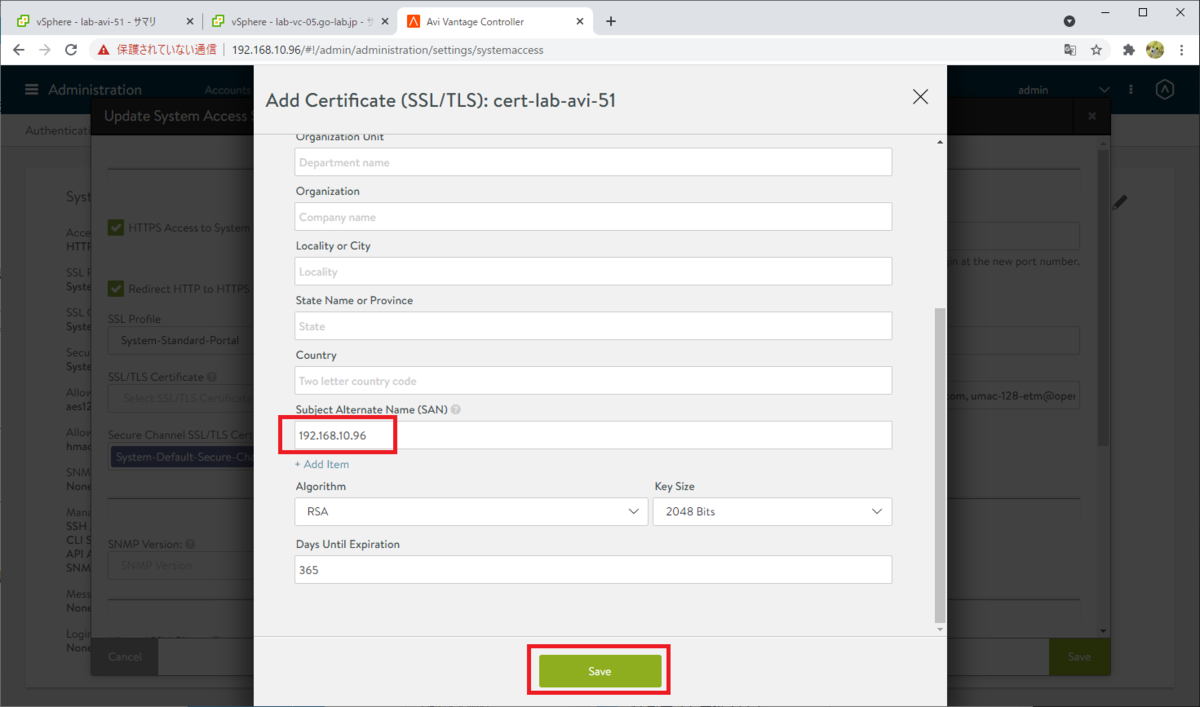Close the vSphere lab-avi-51 tab
The width and height of the screenshot is (1200, 707).
coord(190,21)
